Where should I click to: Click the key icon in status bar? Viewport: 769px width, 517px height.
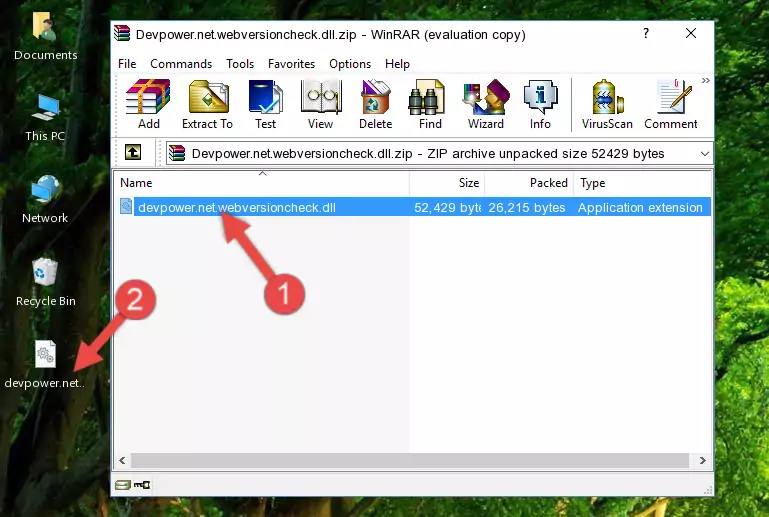[x=142, y=485]
